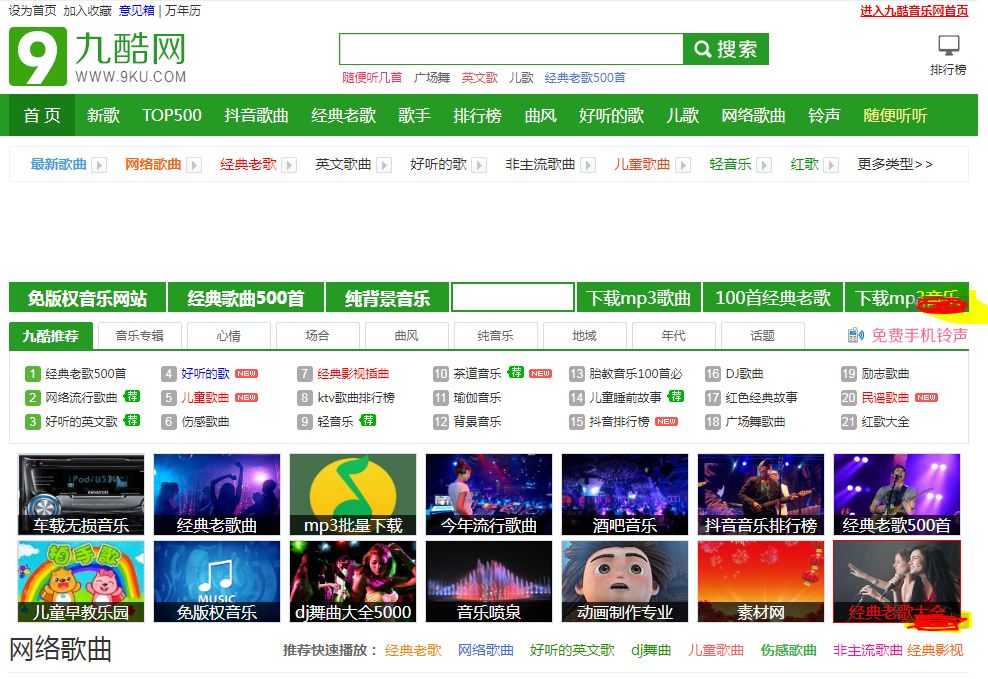Click the 荐 badge next to 网络流行歌曲
Viewport: 988px width, 679px height.
point(132,396)
